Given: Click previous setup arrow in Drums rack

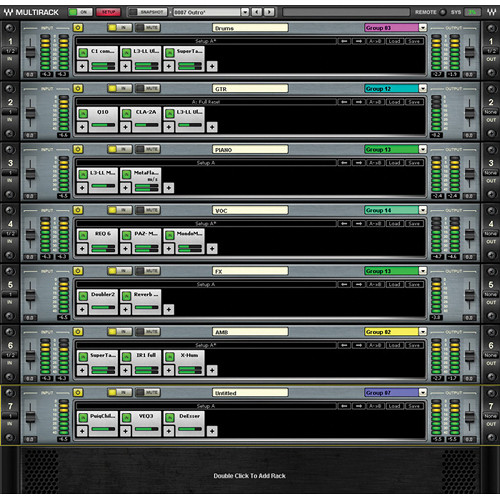Looking at the screenshot, I should coord(344,41).
